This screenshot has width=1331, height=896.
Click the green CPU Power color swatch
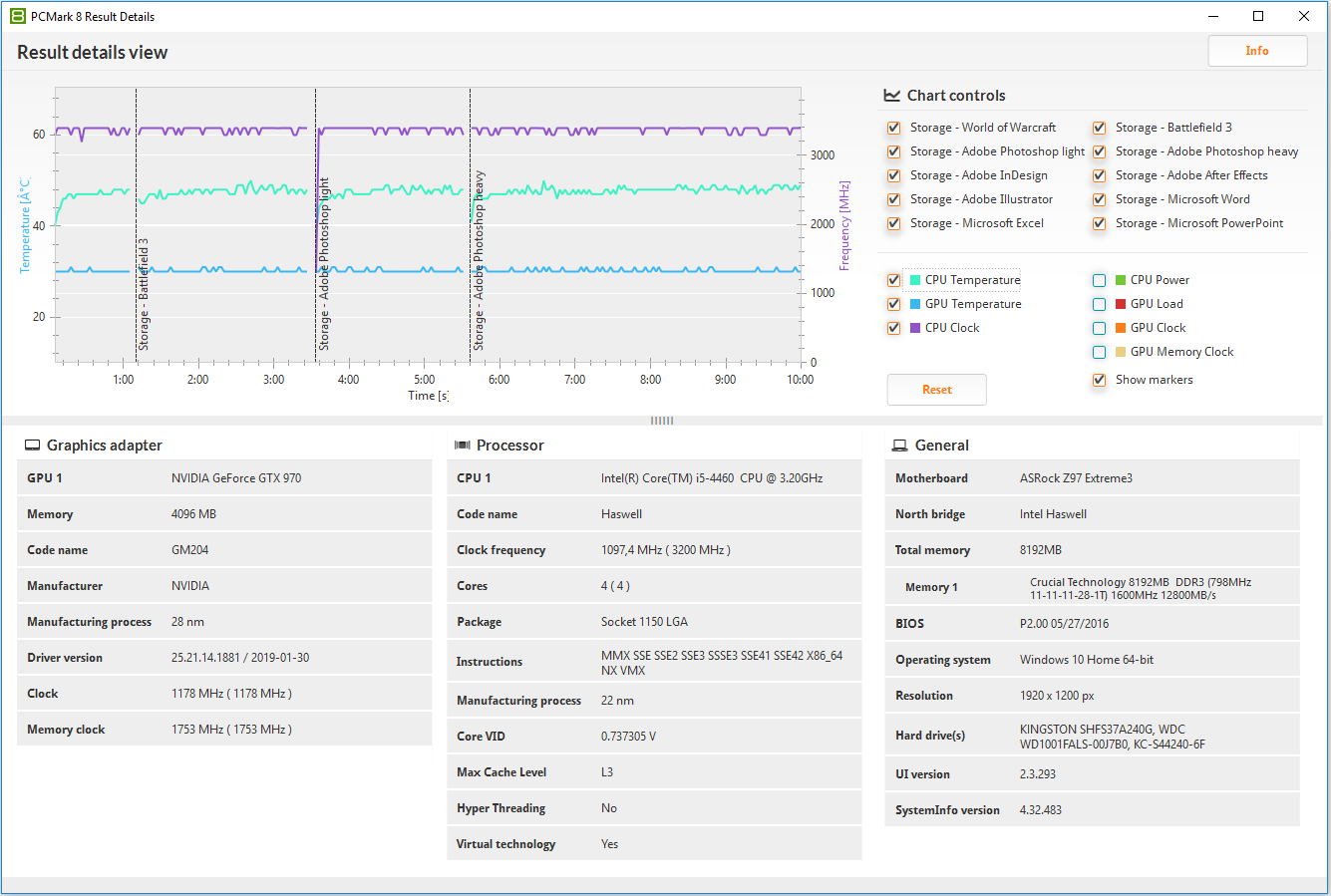point(1121,280)
